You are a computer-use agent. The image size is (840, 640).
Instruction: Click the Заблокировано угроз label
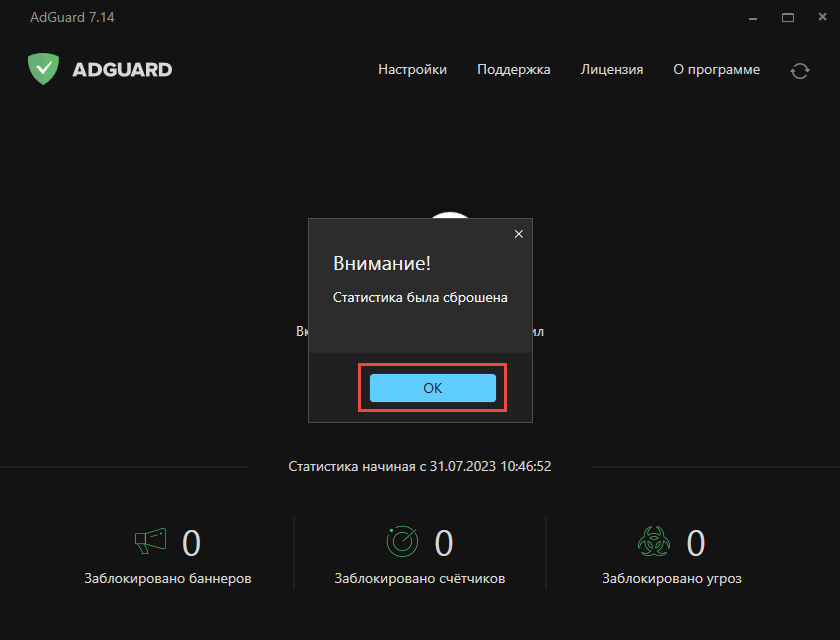click(671, 578)
